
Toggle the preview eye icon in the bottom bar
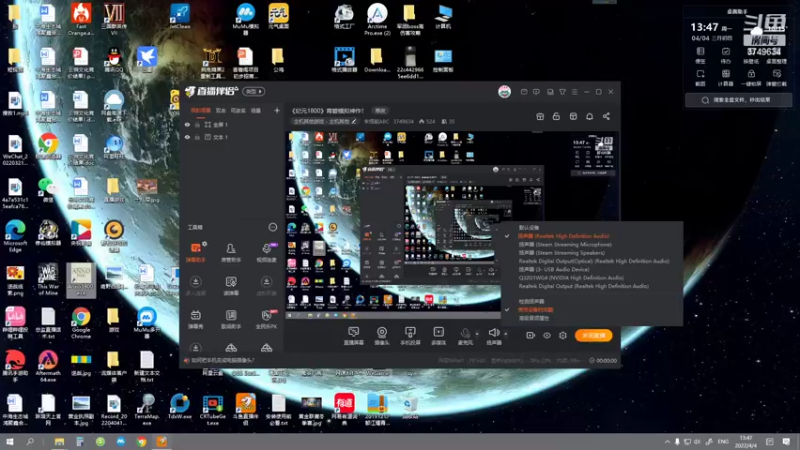546,335
